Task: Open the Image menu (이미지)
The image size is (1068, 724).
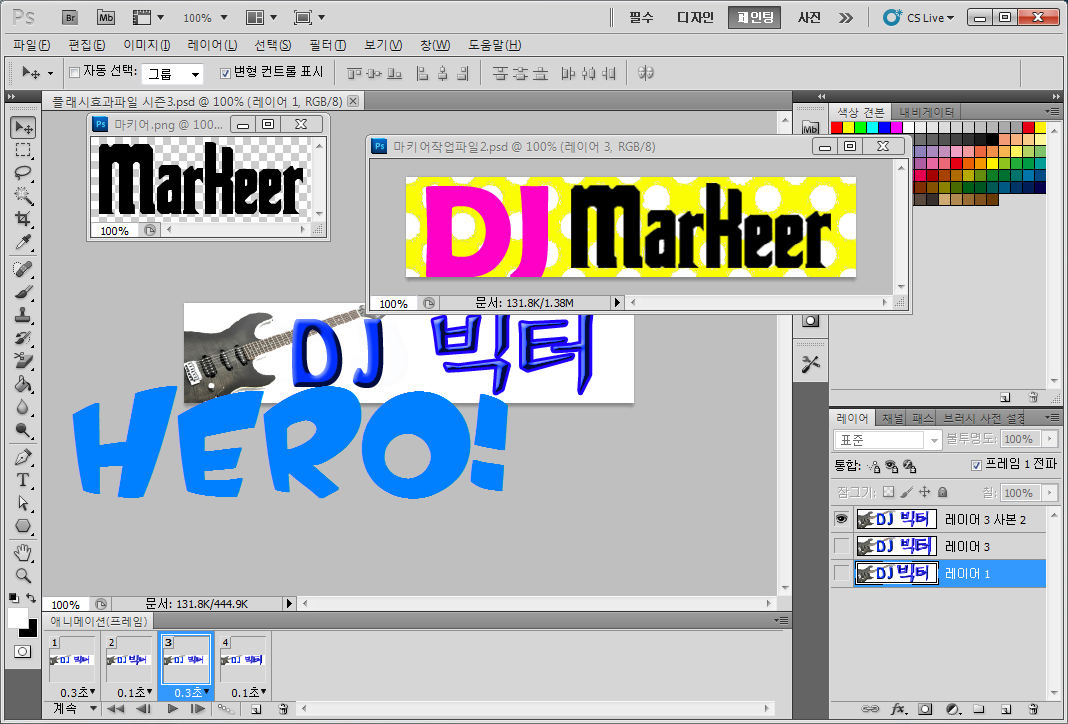Action: tap(146, 45)
